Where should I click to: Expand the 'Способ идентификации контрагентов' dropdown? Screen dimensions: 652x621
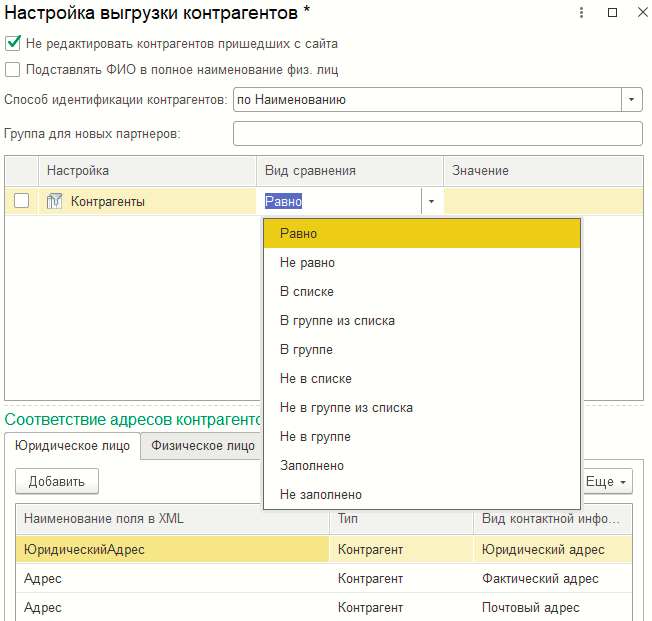632,100
